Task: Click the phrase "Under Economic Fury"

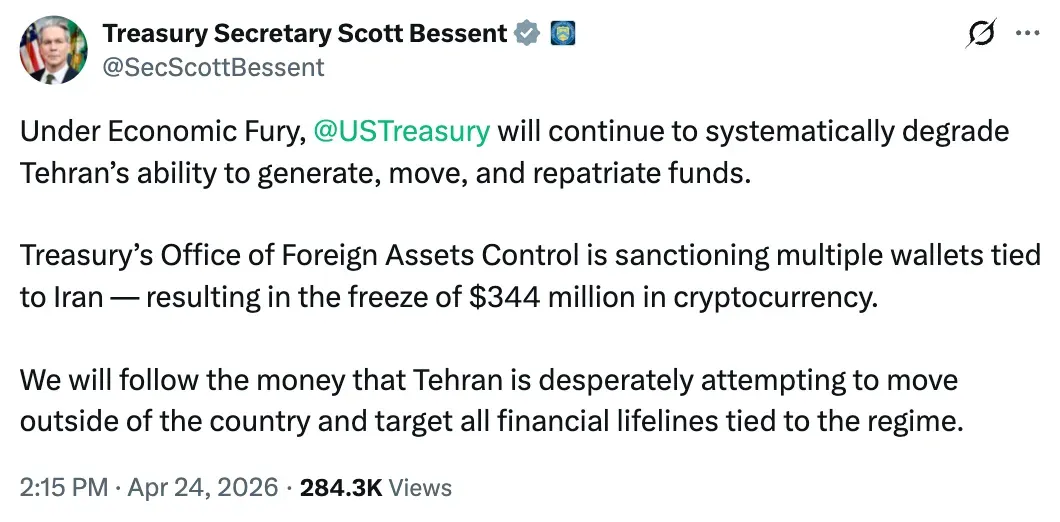Action: tap(157, 131)
